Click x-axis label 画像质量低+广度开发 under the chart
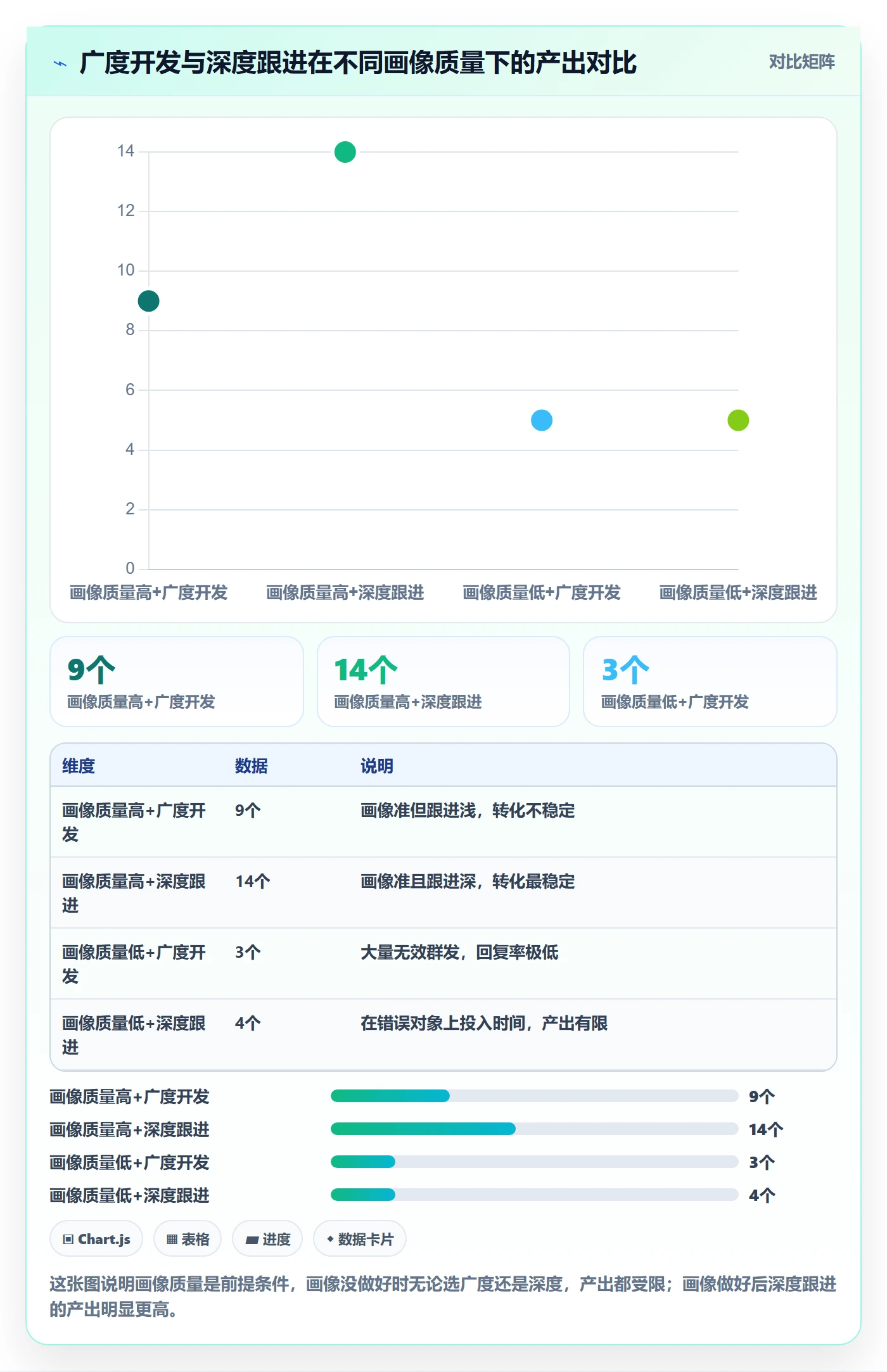The width and height of the screenshot is (887, 1372). point(542,592)
